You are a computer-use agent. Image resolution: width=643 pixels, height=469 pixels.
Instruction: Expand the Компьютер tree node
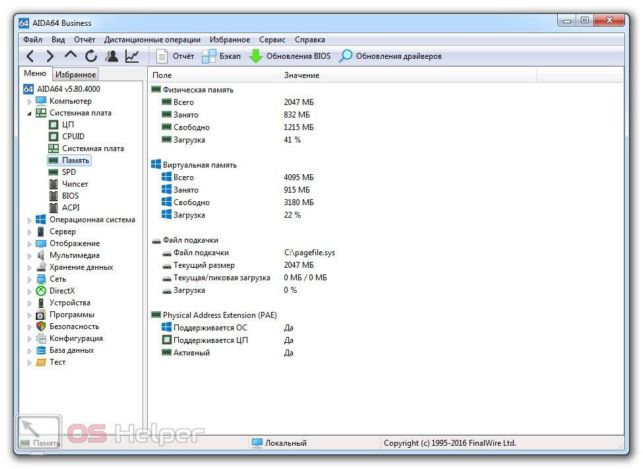point(29,101)
